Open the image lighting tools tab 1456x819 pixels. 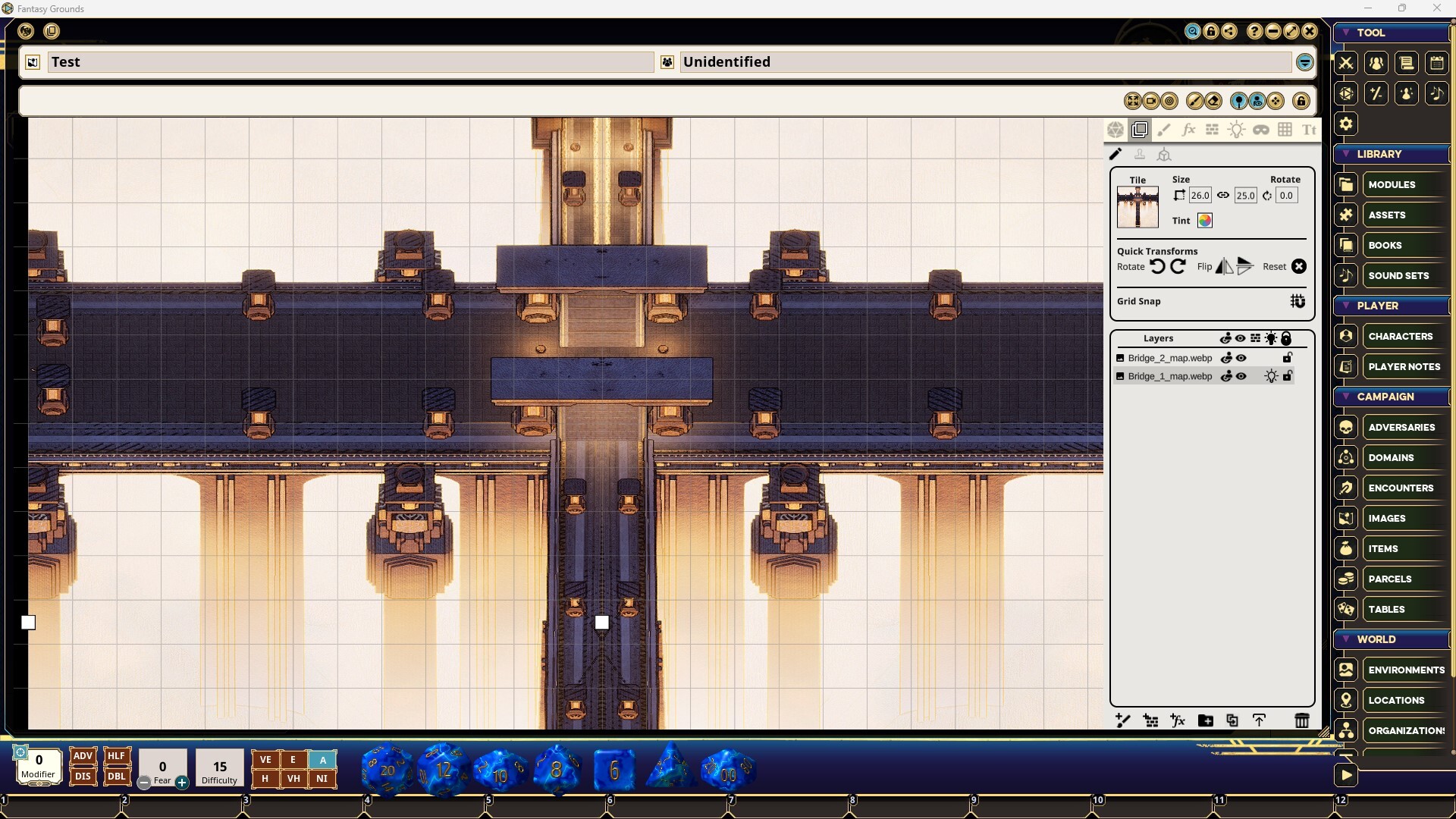coord(1236,130)
